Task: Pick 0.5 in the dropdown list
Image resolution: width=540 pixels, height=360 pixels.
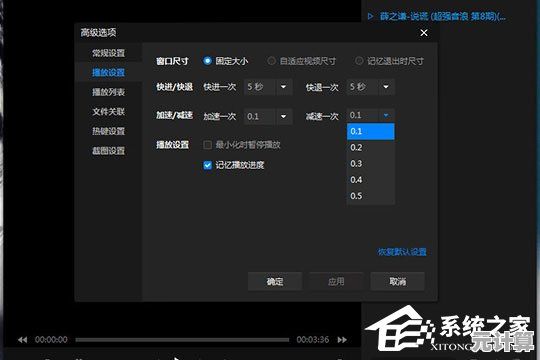Action: coord(371,196)
